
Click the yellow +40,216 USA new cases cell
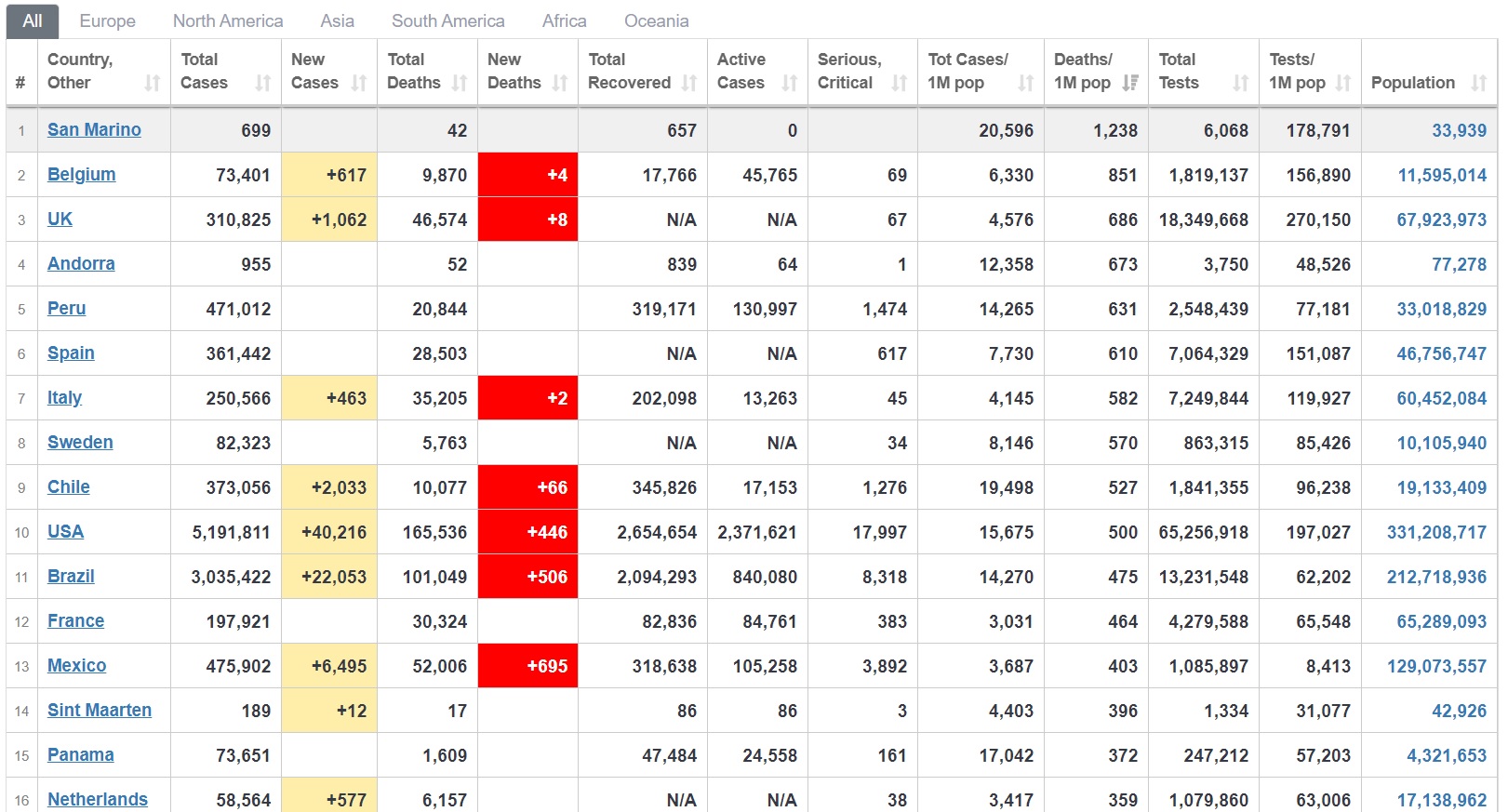(x=329, y=532)
